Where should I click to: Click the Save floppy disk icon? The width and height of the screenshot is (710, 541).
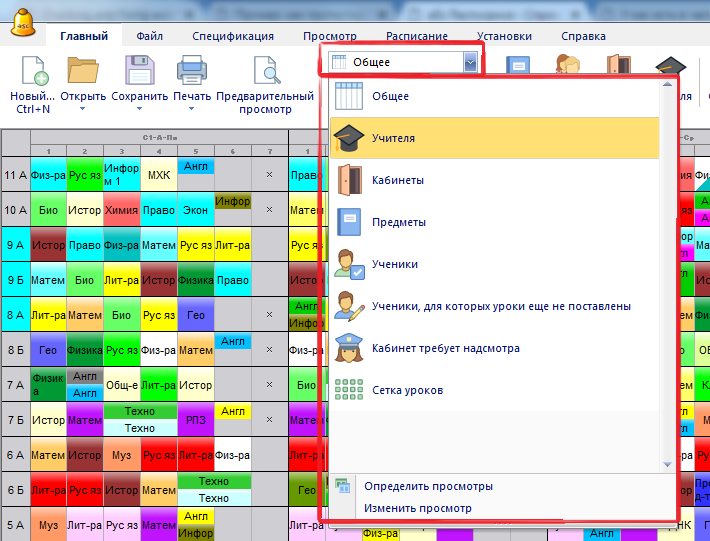(x=139, y=71)
